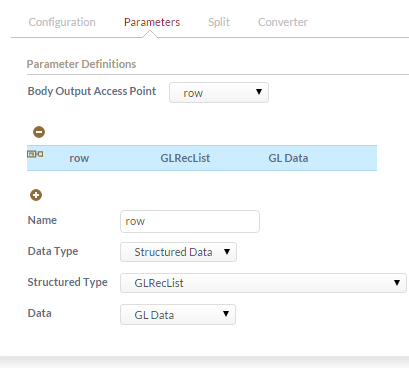Click the Data Type label

[x=53, y=251]
